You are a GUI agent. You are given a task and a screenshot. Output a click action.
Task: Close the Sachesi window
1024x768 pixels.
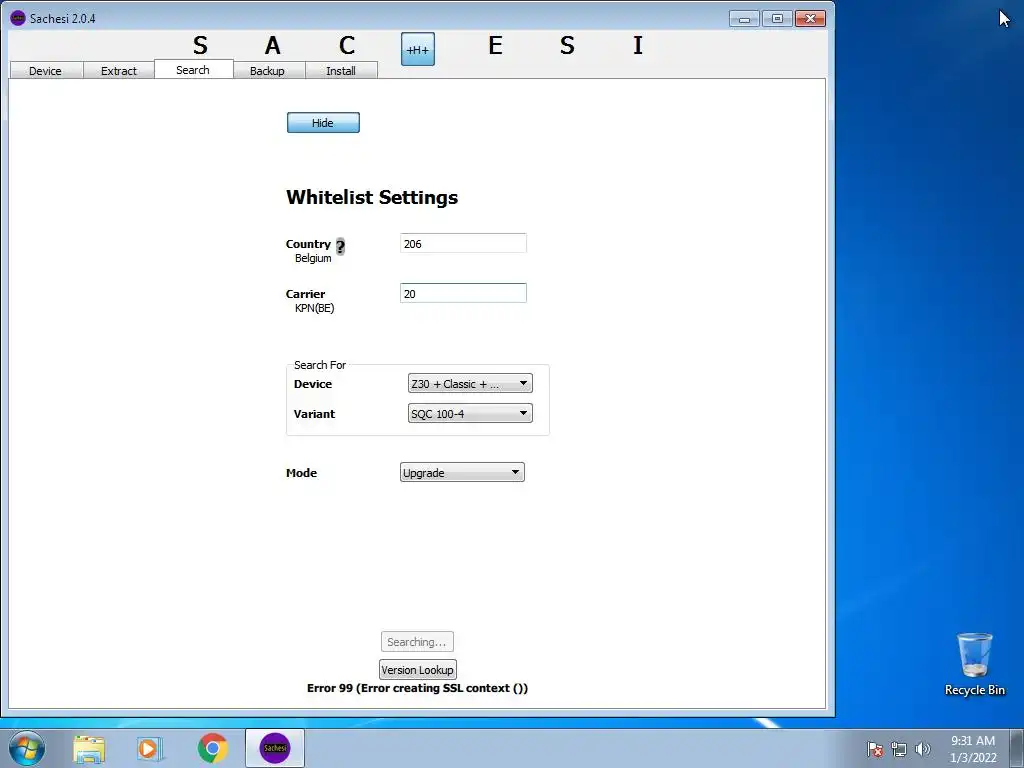click(810, 18)
